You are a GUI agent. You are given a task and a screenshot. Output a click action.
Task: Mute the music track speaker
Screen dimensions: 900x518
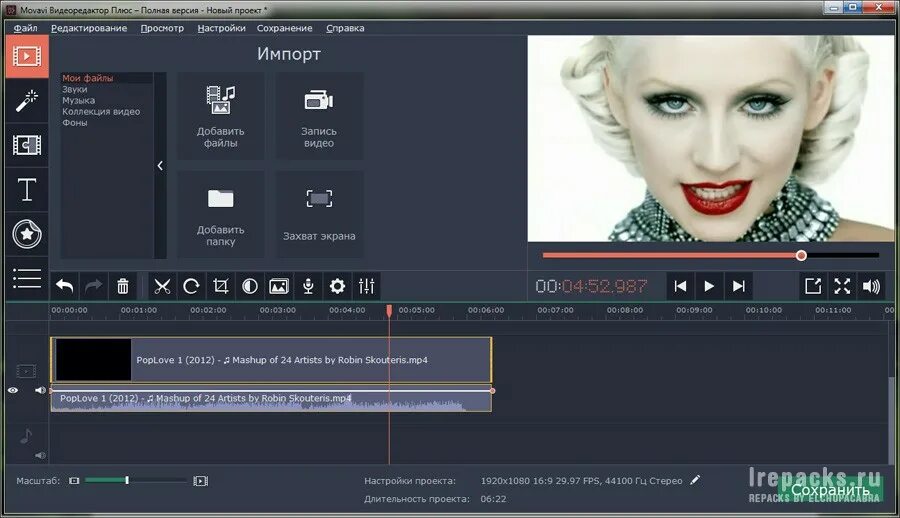point(40,455)
